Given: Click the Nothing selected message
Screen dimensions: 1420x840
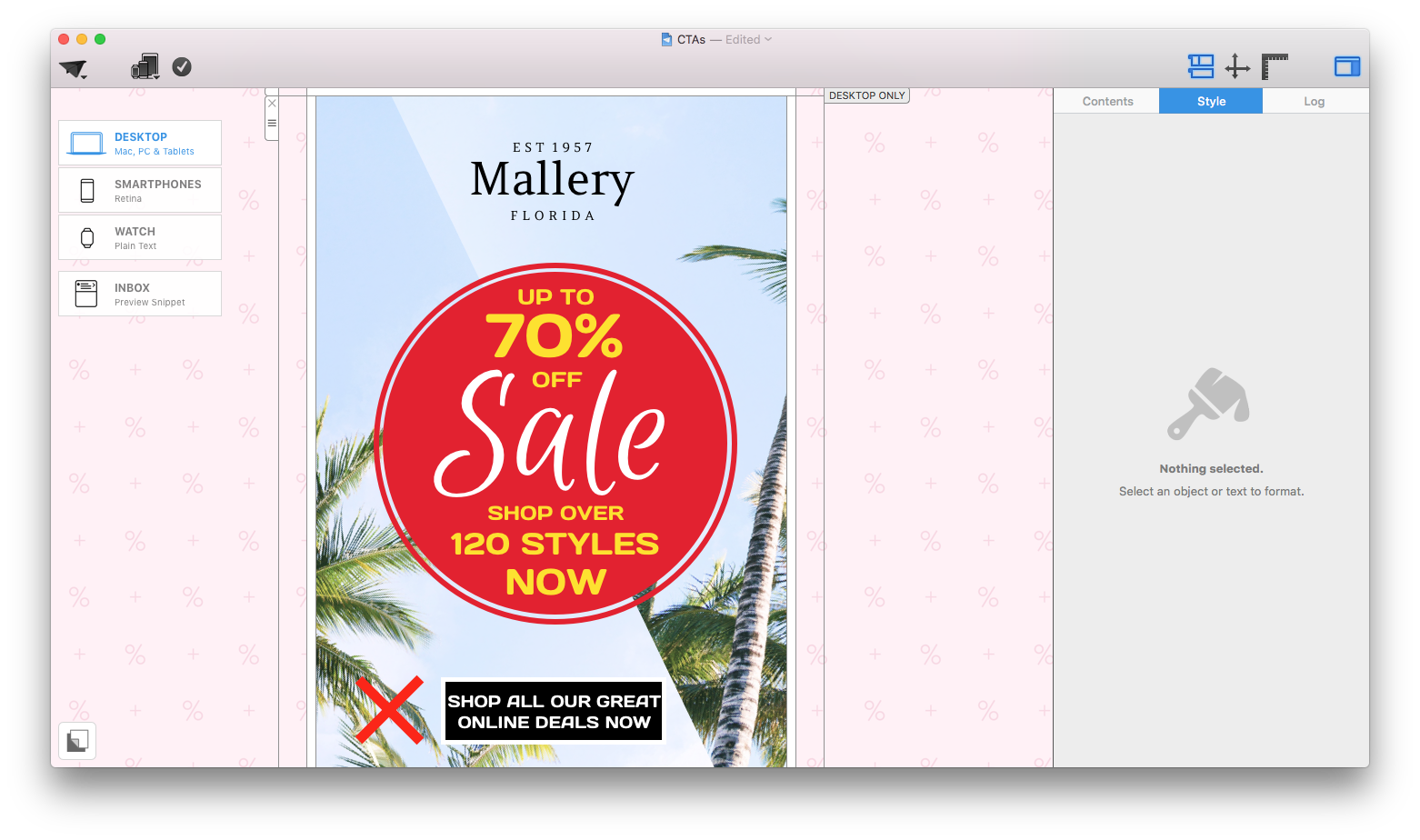Looking at the screenshot, I should click(x=1211, y=469).
